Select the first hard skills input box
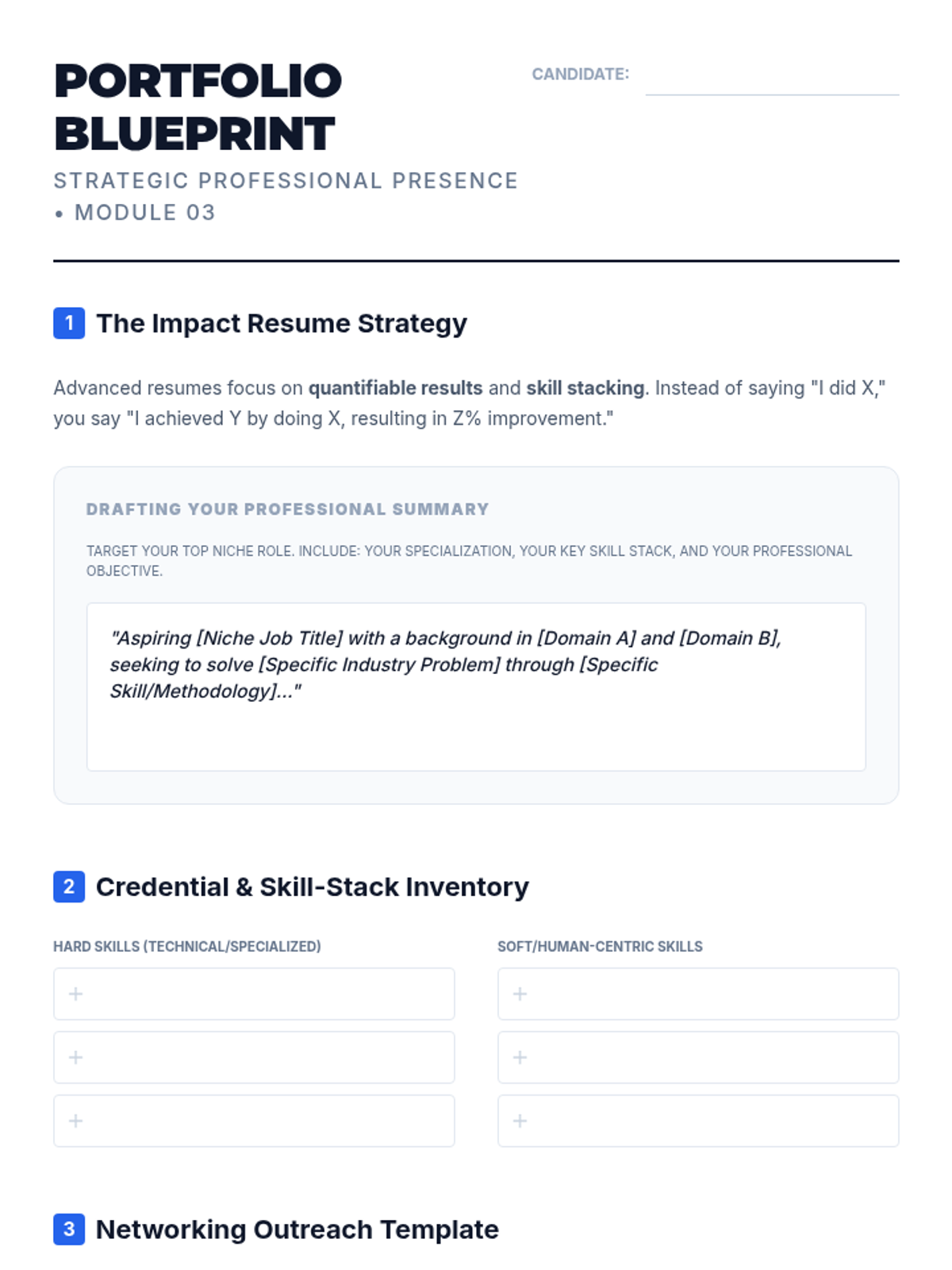Viewport: 952px width, 1270px height. coord(254,994)
